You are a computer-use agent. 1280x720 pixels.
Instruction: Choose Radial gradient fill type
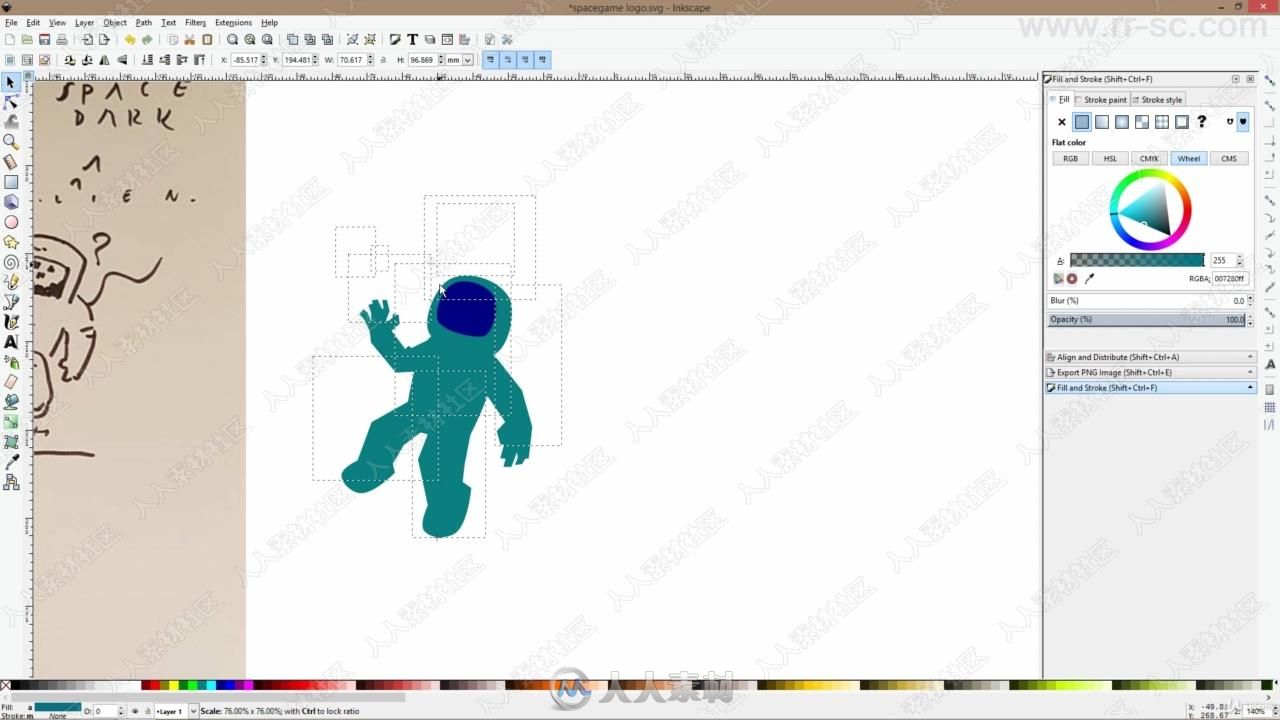[x=1122, y=122]
